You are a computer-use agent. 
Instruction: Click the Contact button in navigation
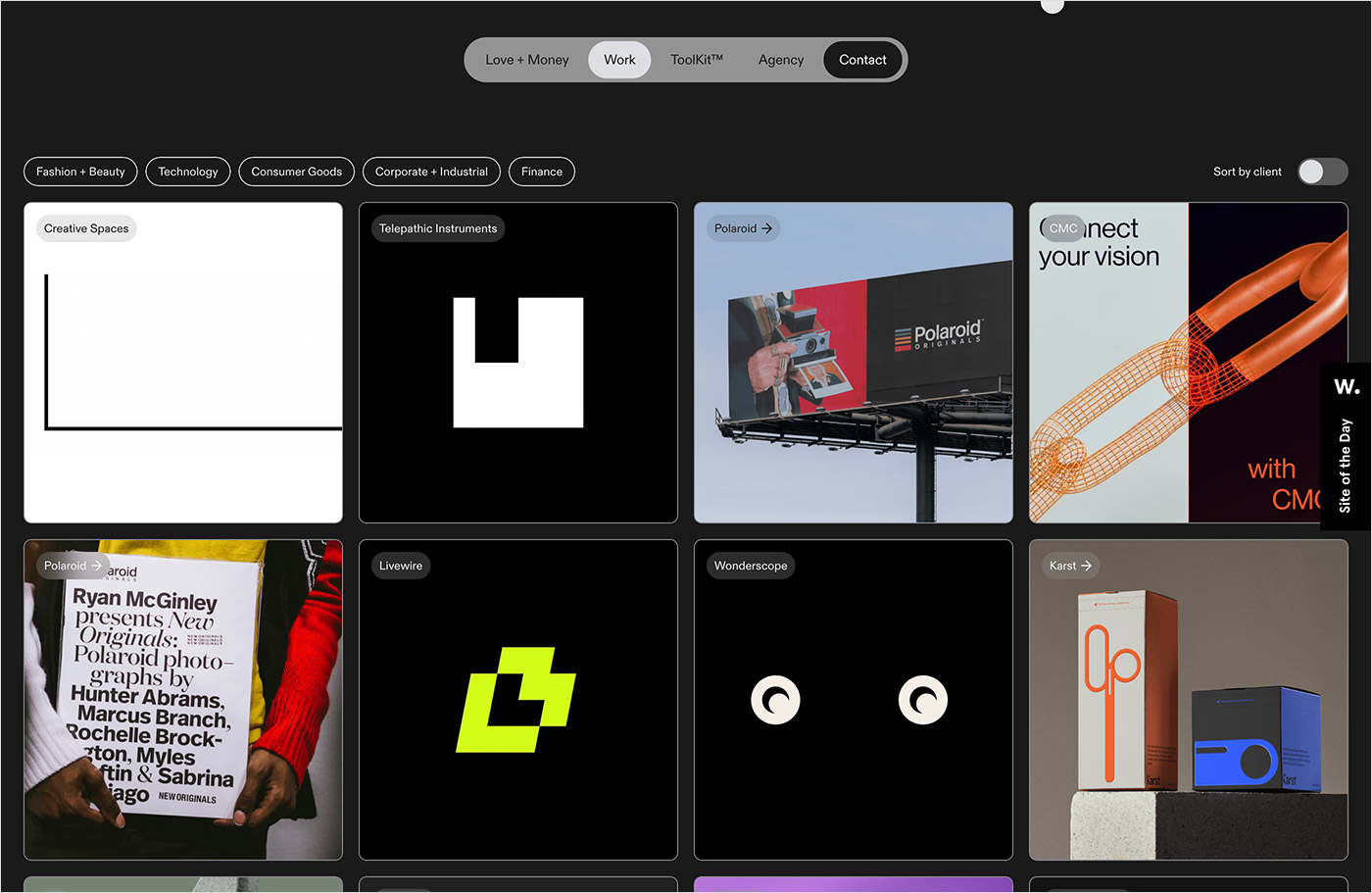click(x=862, y=60)
